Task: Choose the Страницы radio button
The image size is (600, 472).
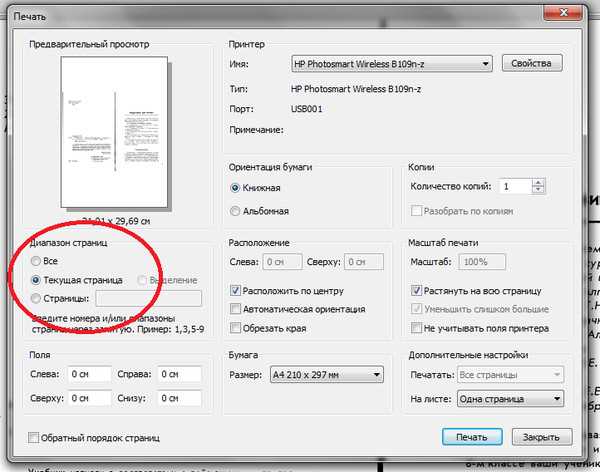Action: [36, 298]
